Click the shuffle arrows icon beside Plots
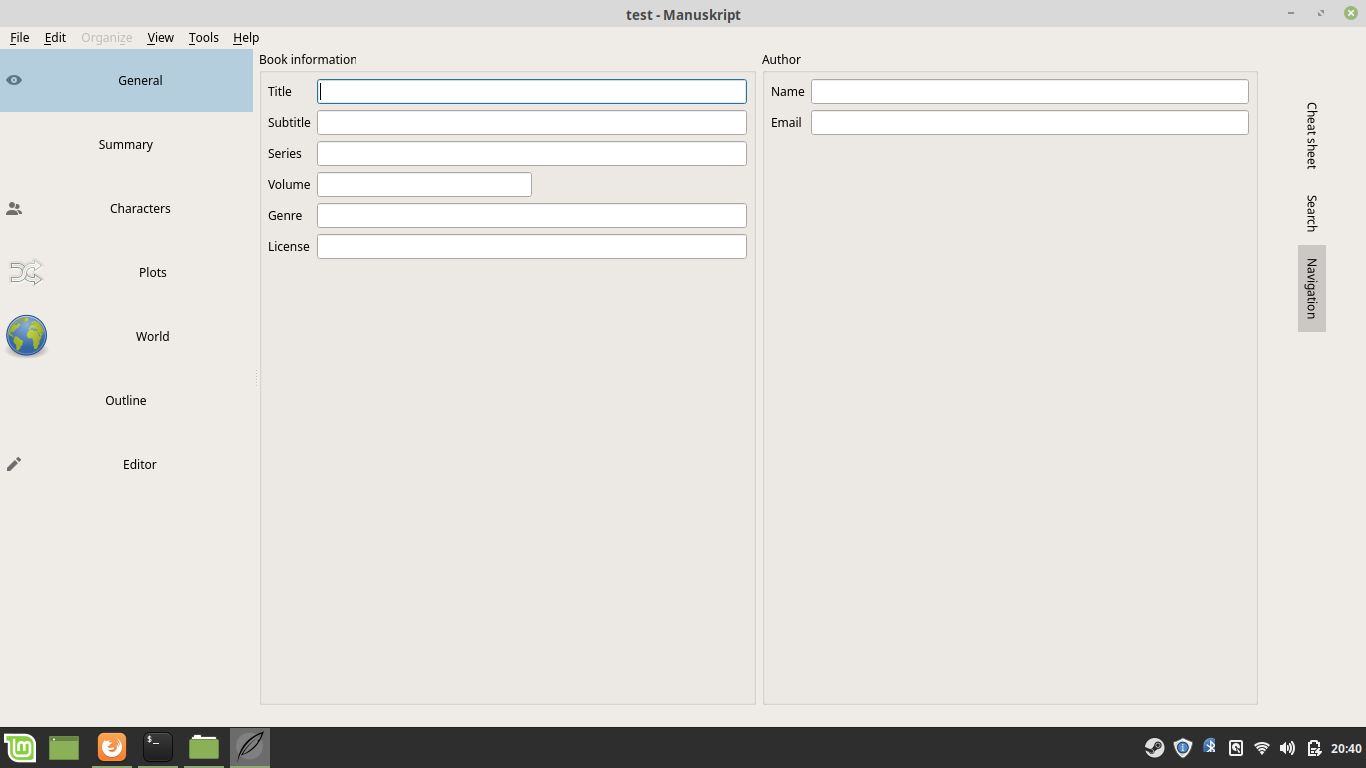 pos(26,272)
